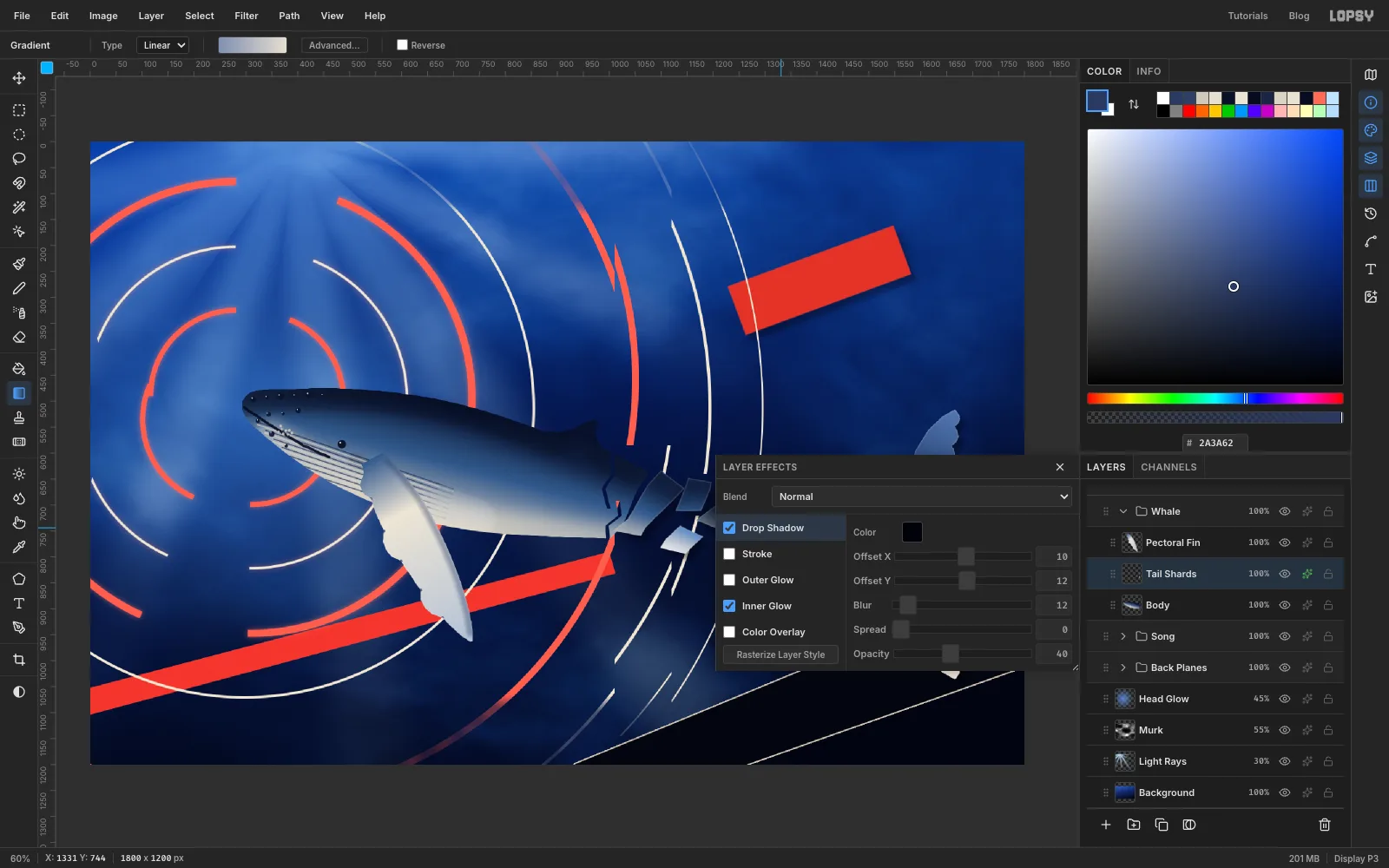Add a new layer with plus icon
The height and width of the screenshot is (868, 1389).
[1106, 825]
